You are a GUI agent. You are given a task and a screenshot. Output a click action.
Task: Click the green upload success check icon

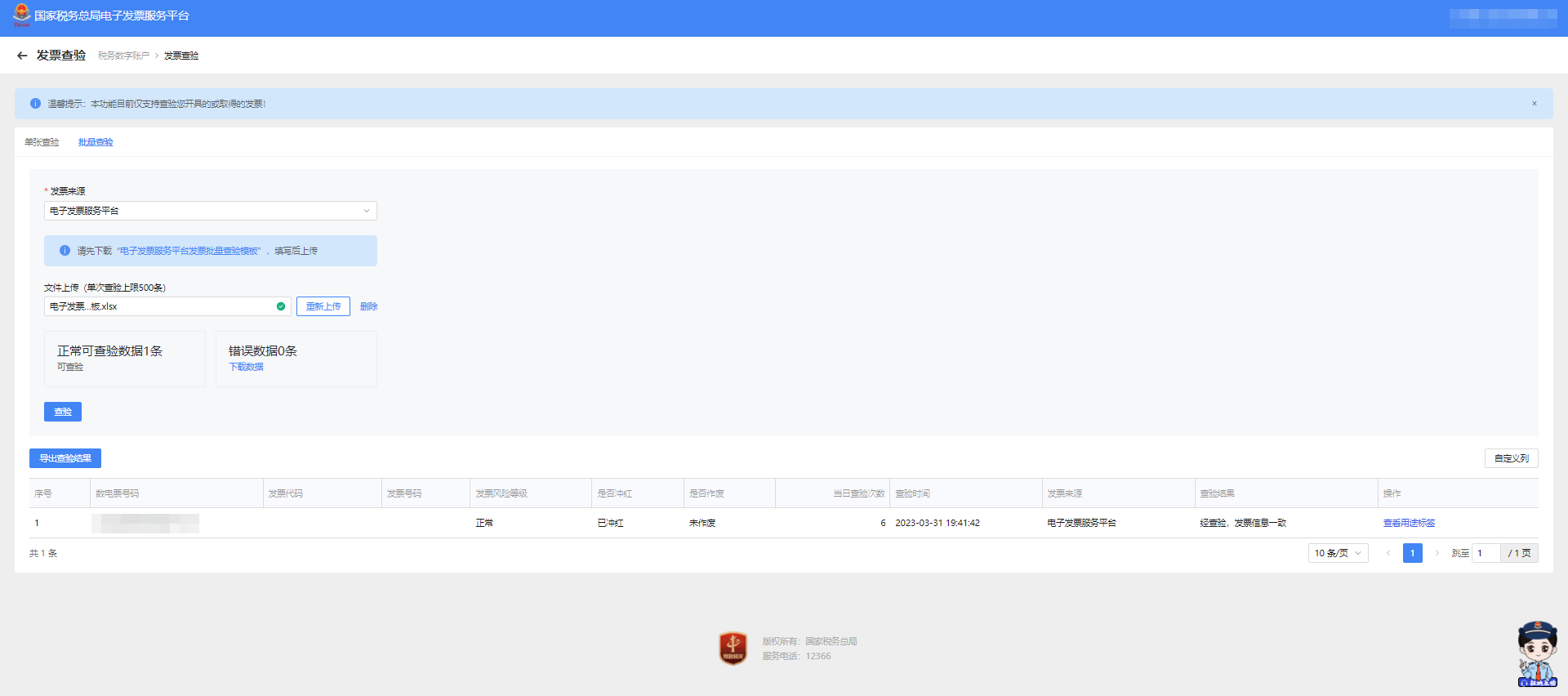tap(281, 306)
